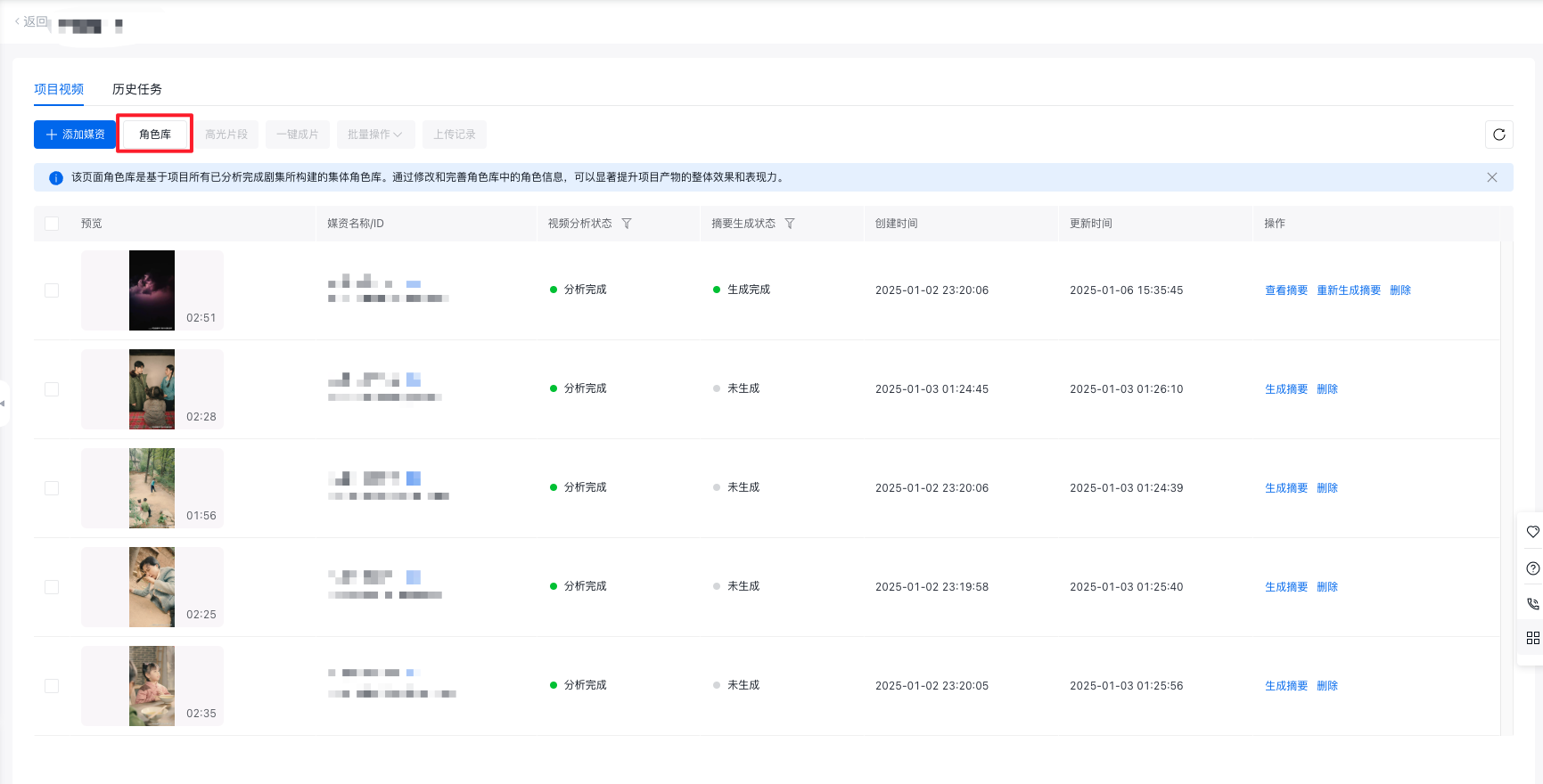Image resolution: width=1543 pixels, height=784 pixels.
Task: Click the grid apps icon in side toolbar
Action: (x=1532, y=638)
